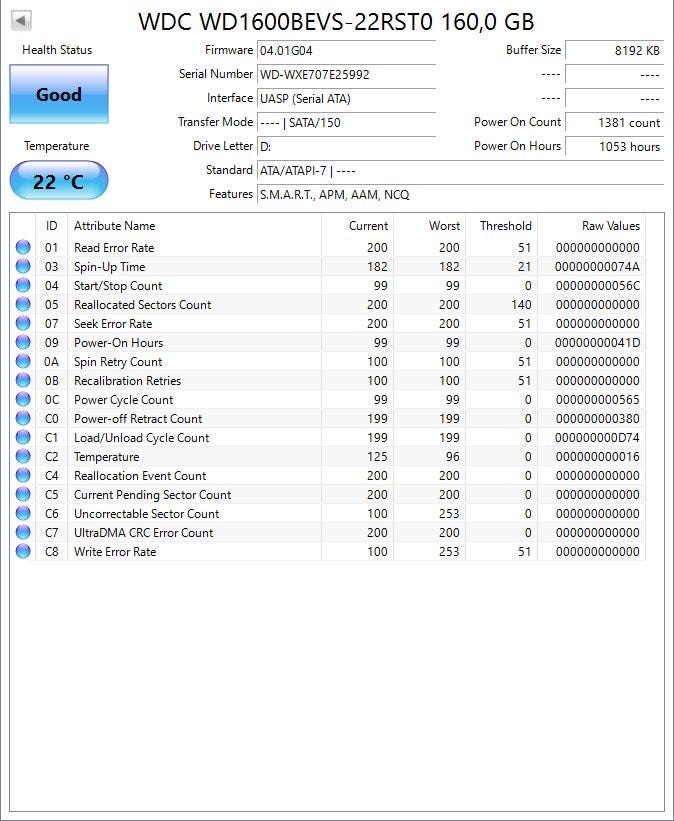
Task: Click the status orb beside Spin-Up Time
Action: tap(23, 267)
